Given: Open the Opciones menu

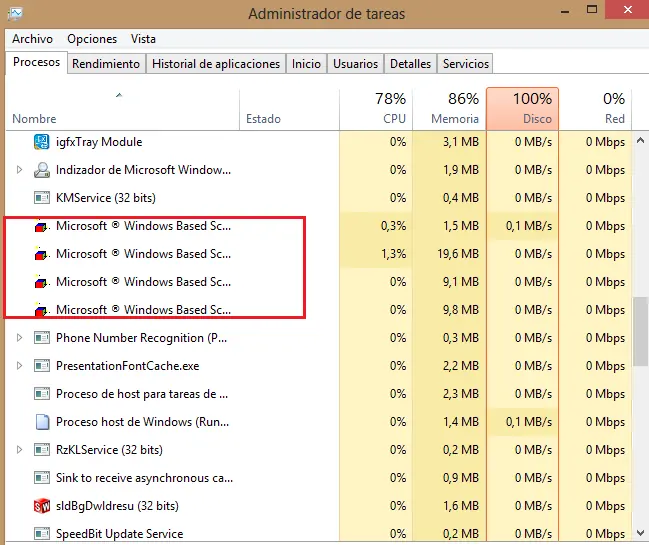Looking at the screenshot, I should tap(92, 39).
